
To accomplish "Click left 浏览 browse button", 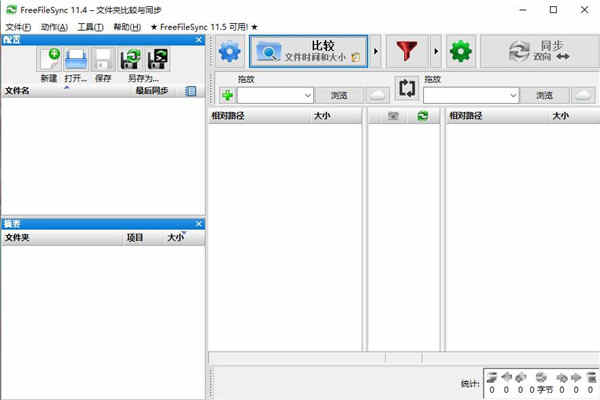I will point(339,95).
